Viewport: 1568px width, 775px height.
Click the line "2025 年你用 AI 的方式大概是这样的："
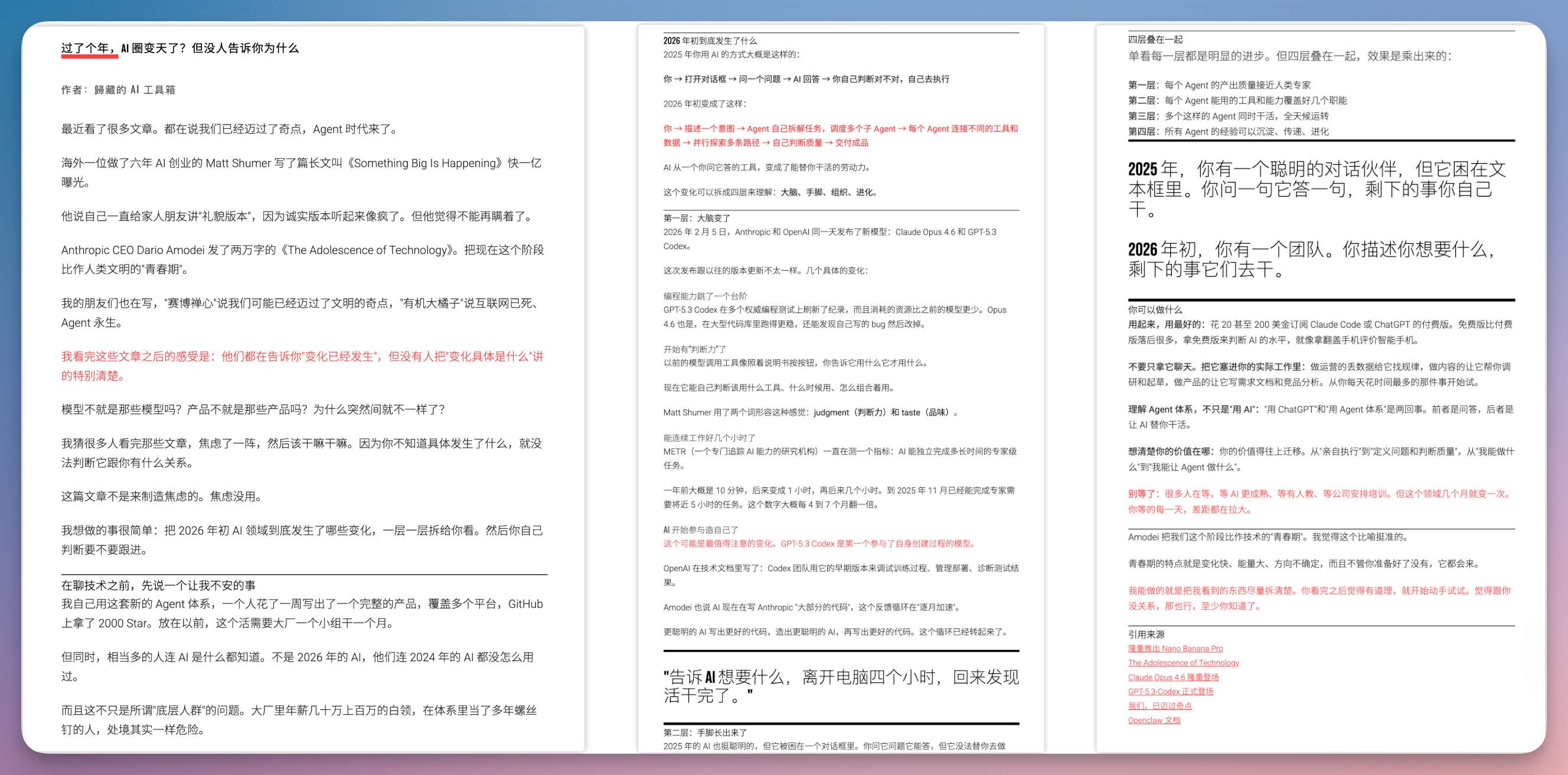pyautogui.click(x=731, y=54)
